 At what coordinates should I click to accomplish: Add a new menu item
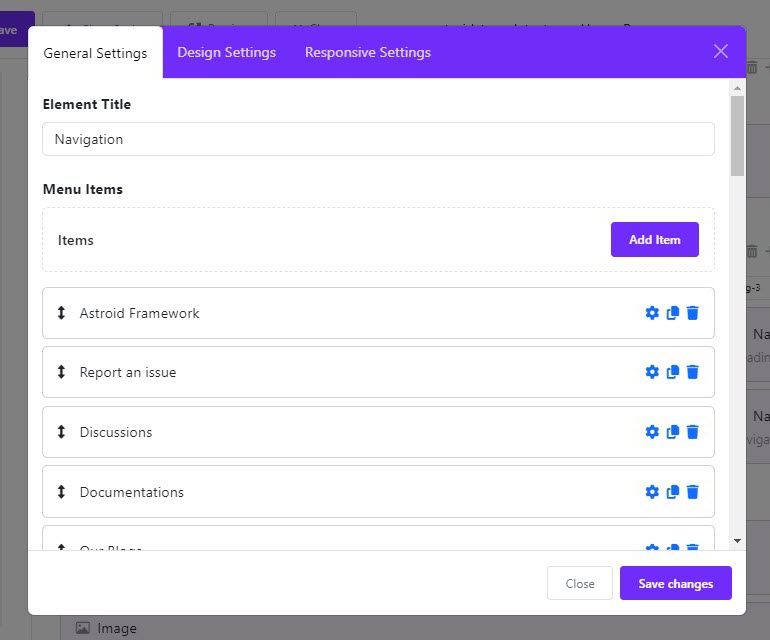click(655, 239)
